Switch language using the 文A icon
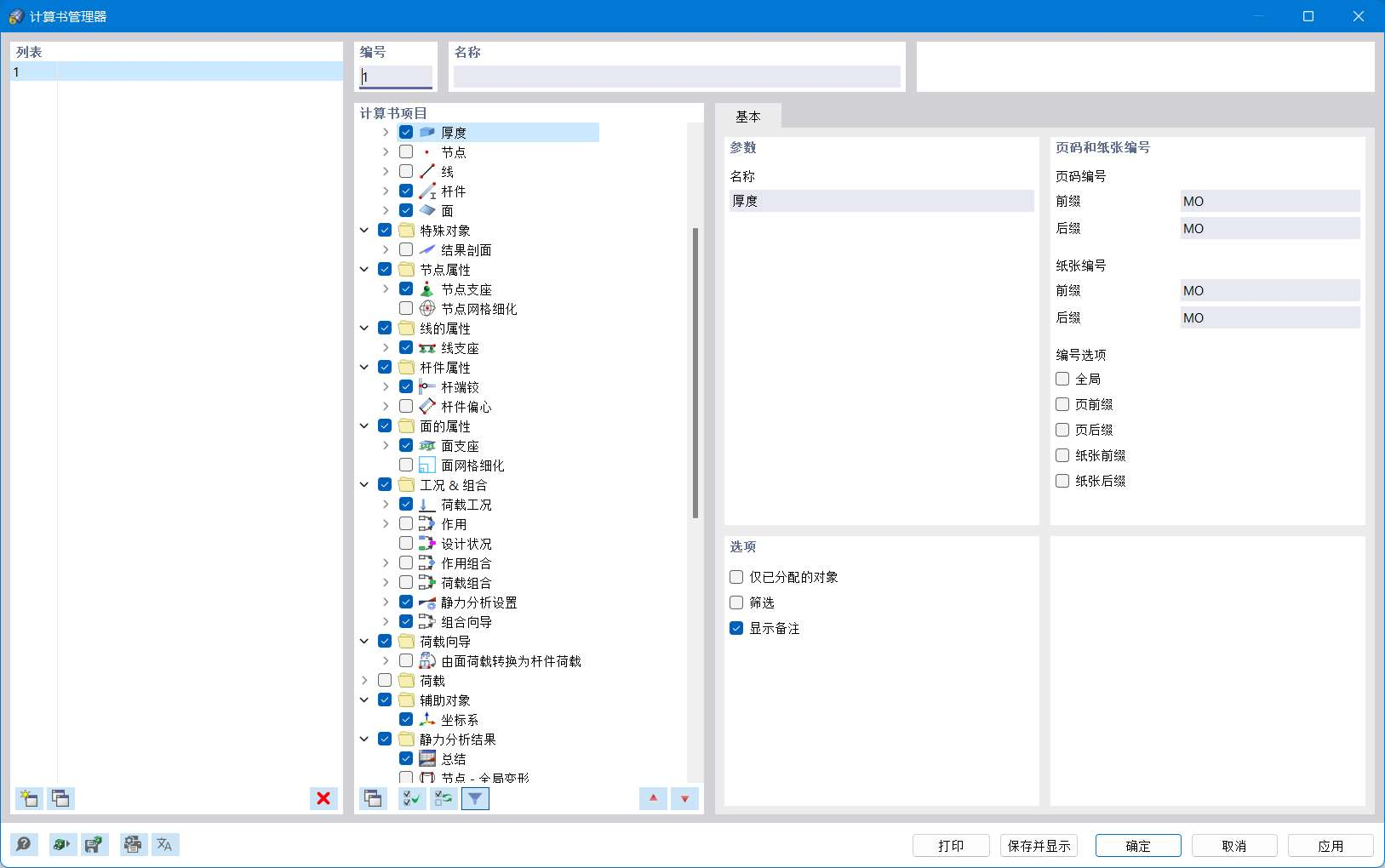 coord(164,844)
